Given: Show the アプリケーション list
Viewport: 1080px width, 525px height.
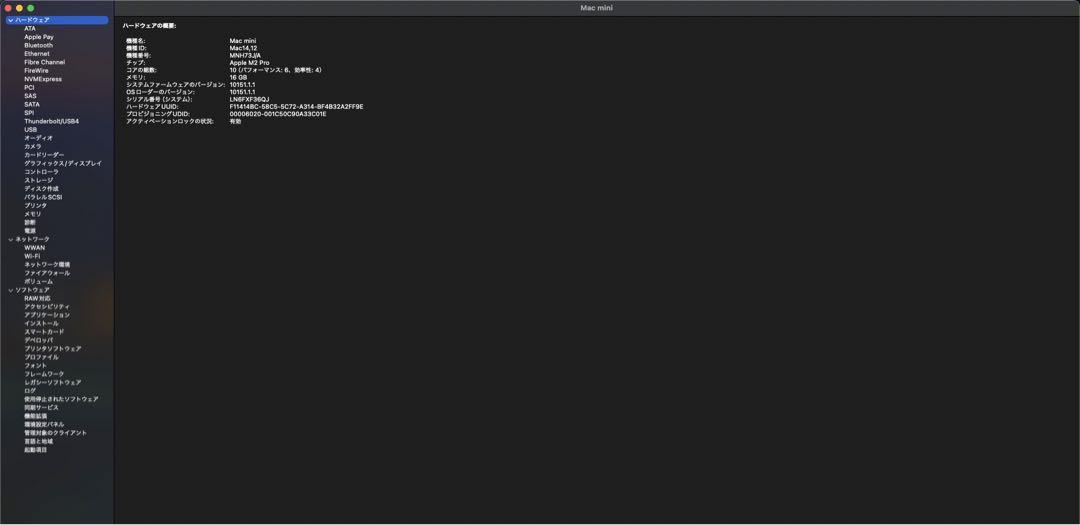Looking at the screenshot, I should pos(47,315).
